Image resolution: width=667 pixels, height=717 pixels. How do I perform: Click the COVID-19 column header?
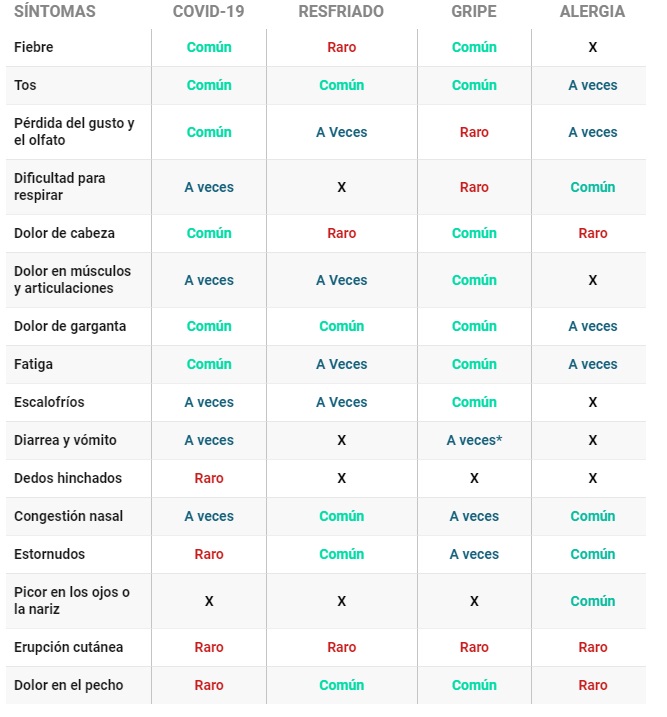208,11
